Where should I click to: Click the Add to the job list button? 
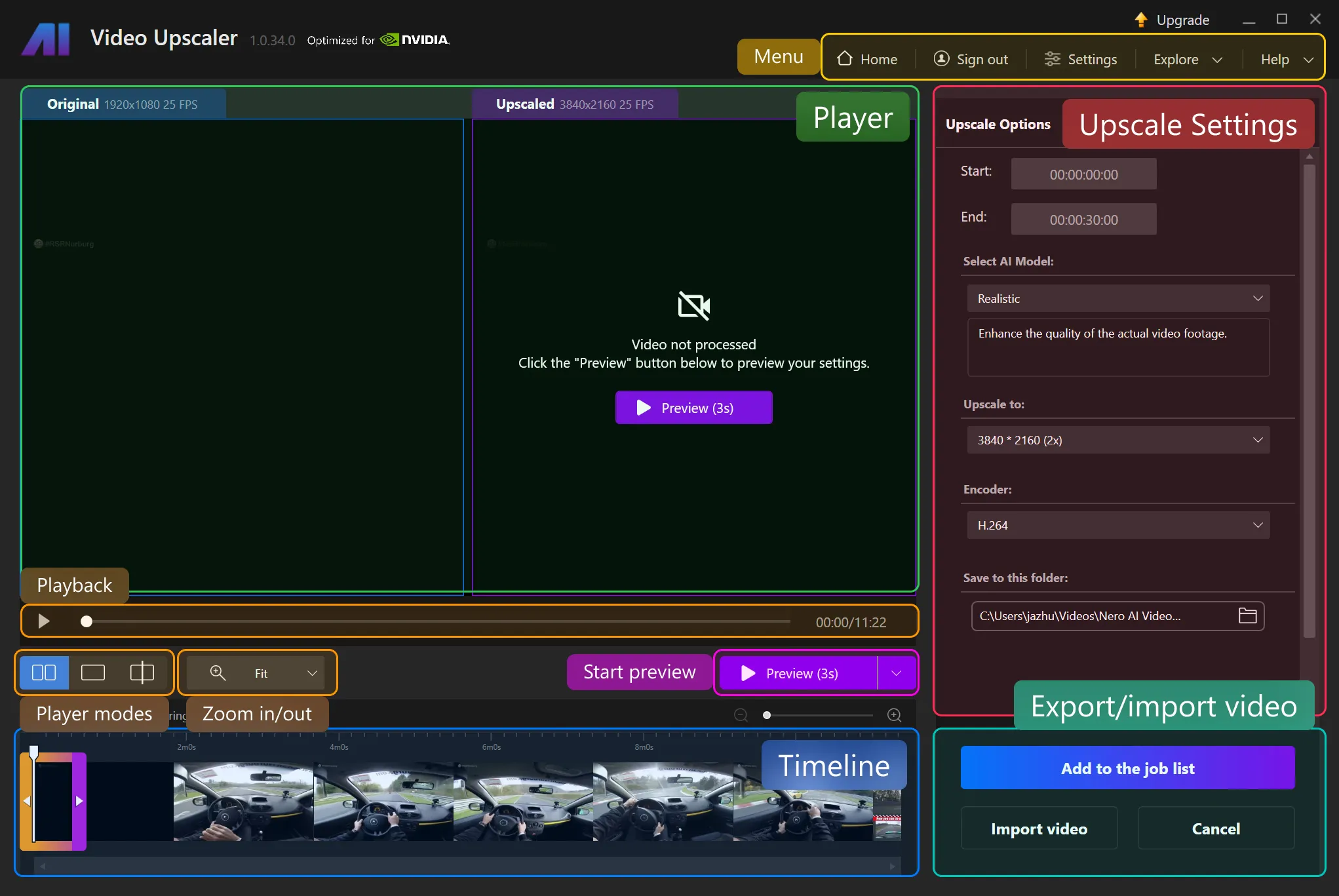click(x=1127, y=768)
